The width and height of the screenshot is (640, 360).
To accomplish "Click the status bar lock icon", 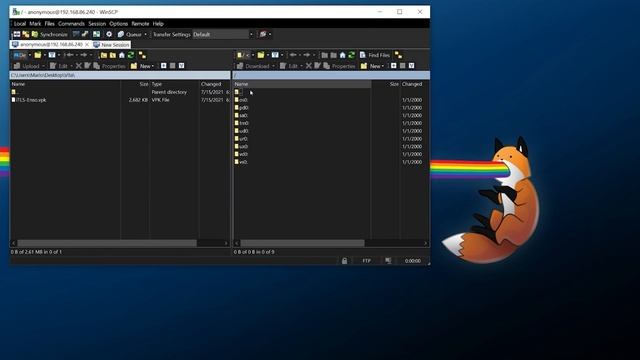I will click(x=344, y=260).
